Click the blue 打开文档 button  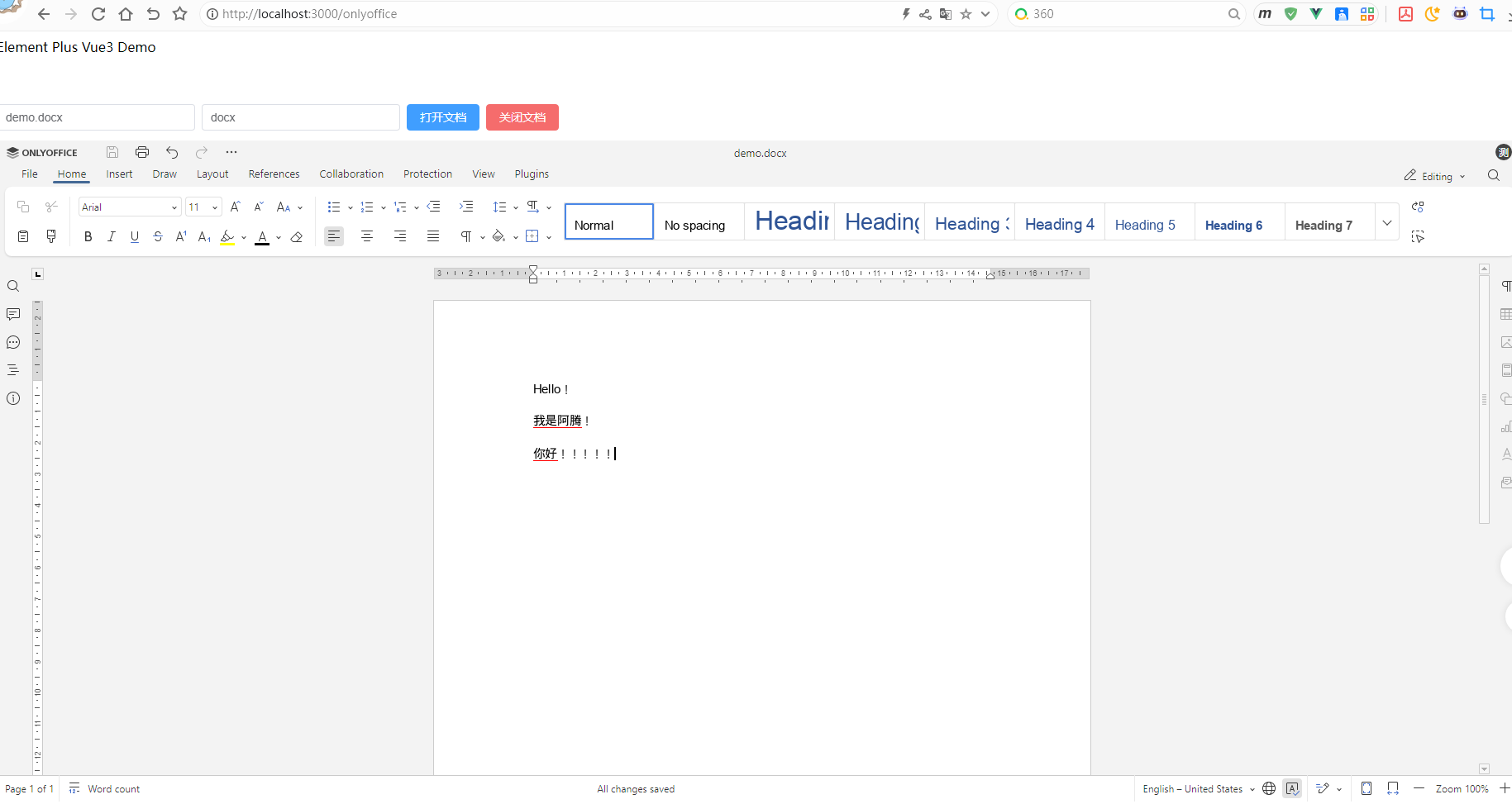(x=443, y=117)
